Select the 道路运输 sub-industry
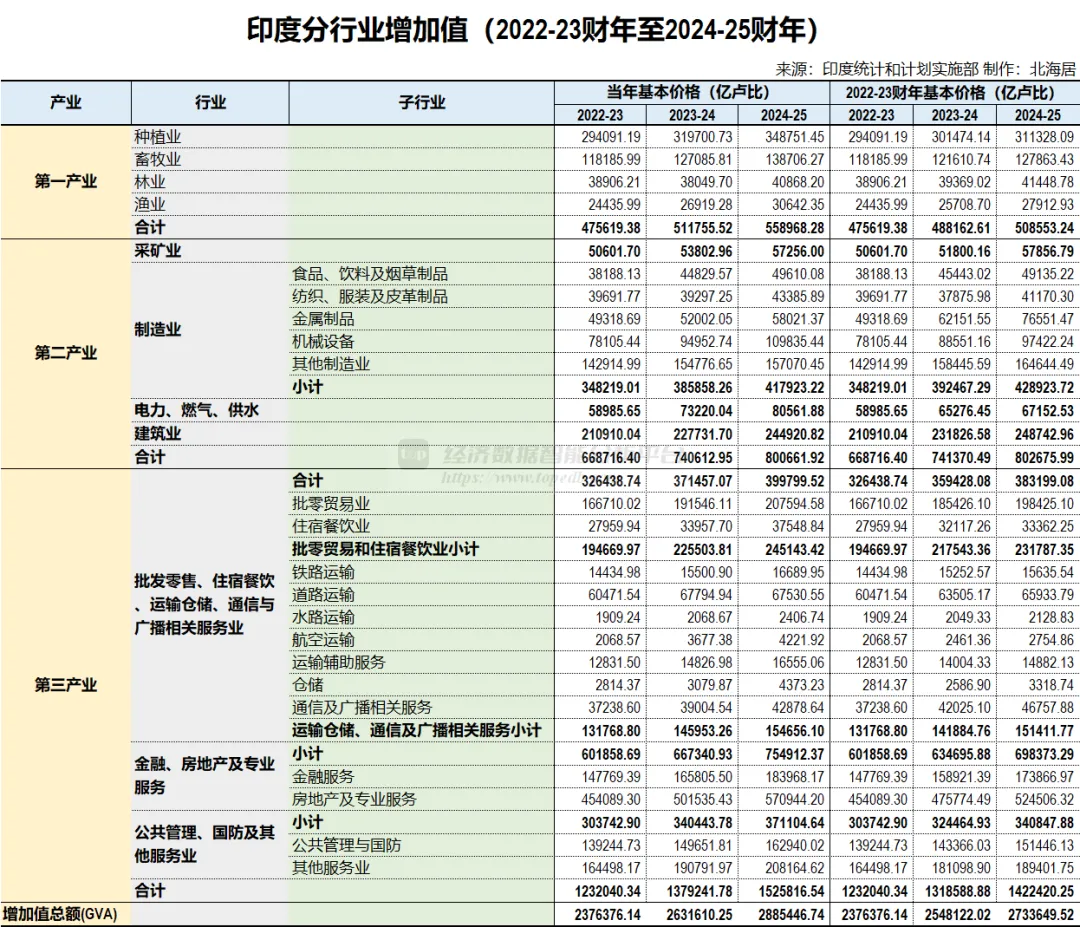1080x927 pixels. pyautogui.click(x=324, y=595)
